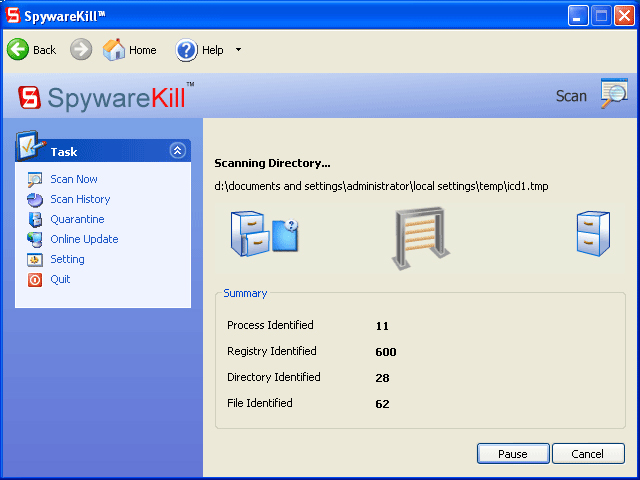Click the Scan Now magnifier icon
The width and height of the screenshot is (640, 480).
[35, 179]
